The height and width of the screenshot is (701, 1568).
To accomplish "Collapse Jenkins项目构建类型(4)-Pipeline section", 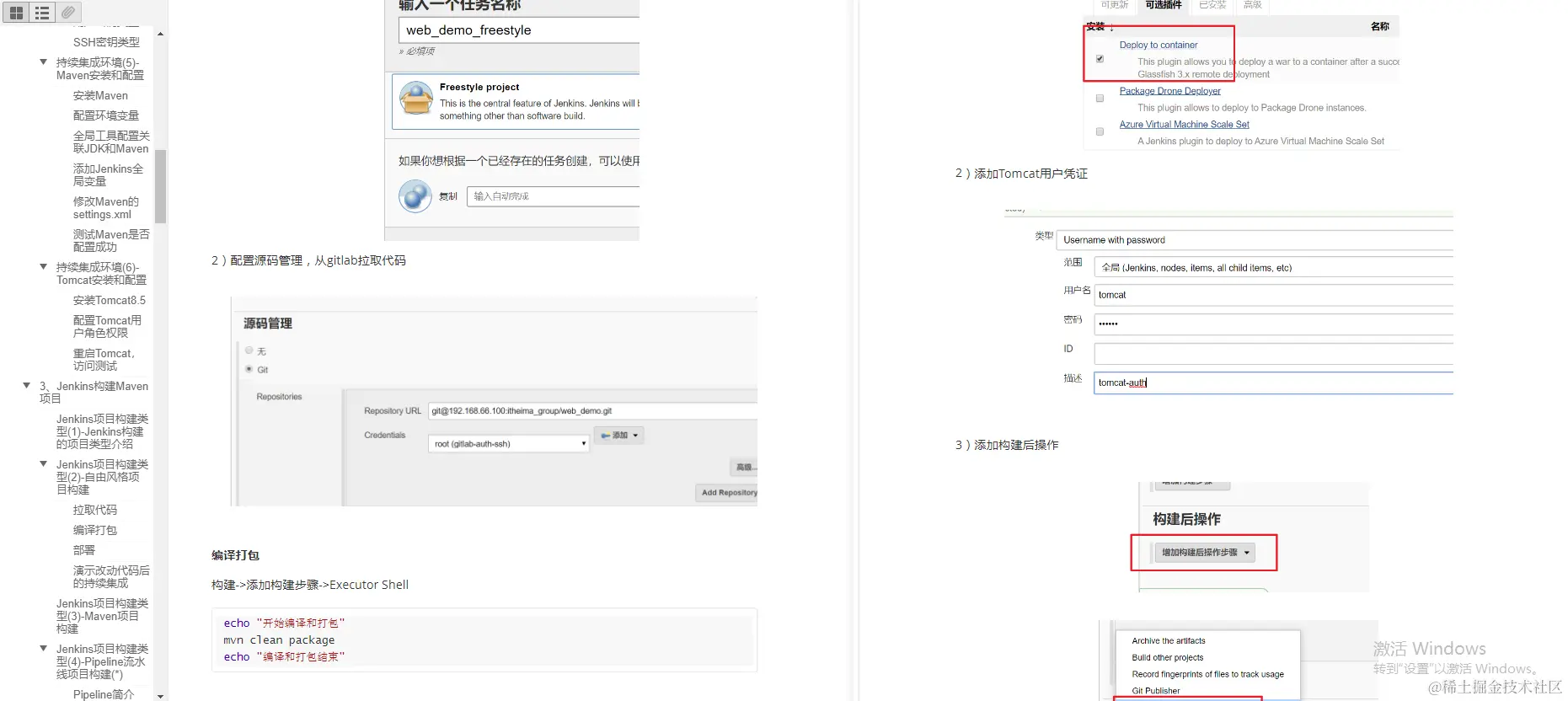I will (x=43, y=649).
